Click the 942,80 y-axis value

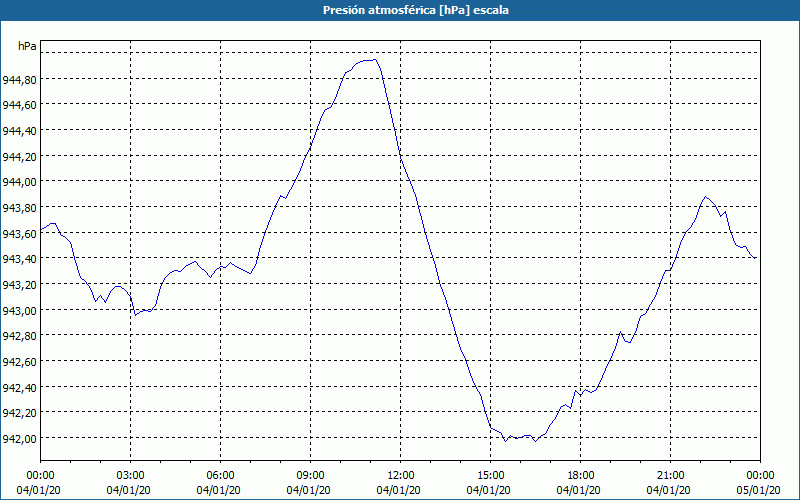(20, 336)
